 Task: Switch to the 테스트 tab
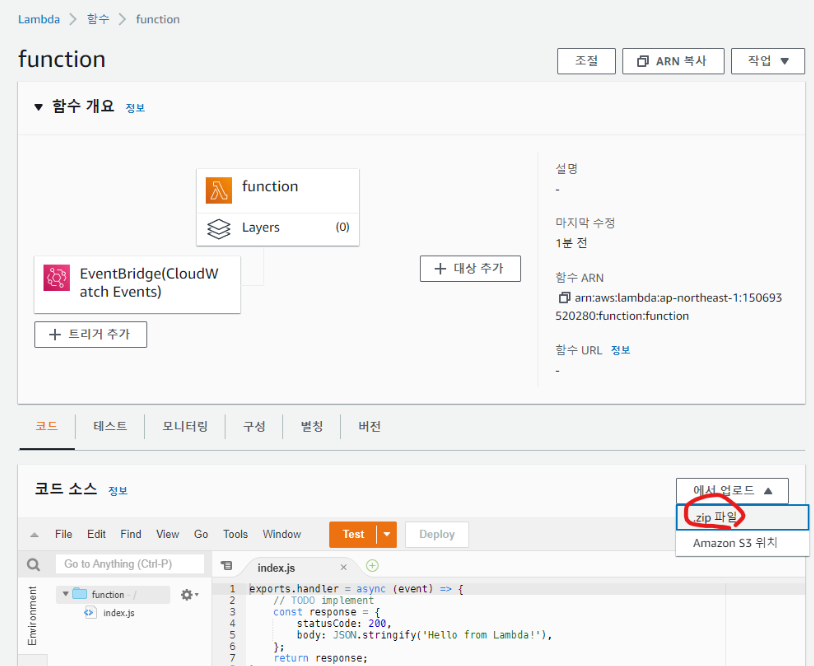pyautogui.click(x=110, y=427)
